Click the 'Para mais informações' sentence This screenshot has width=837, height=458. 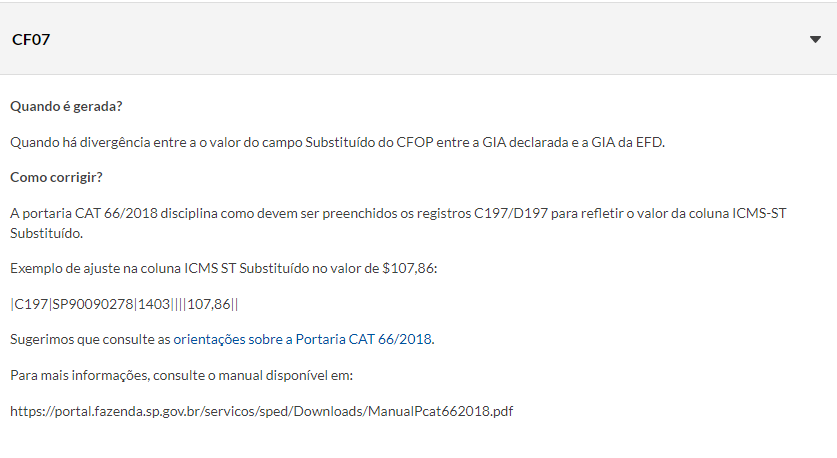[x=181, y=376]
